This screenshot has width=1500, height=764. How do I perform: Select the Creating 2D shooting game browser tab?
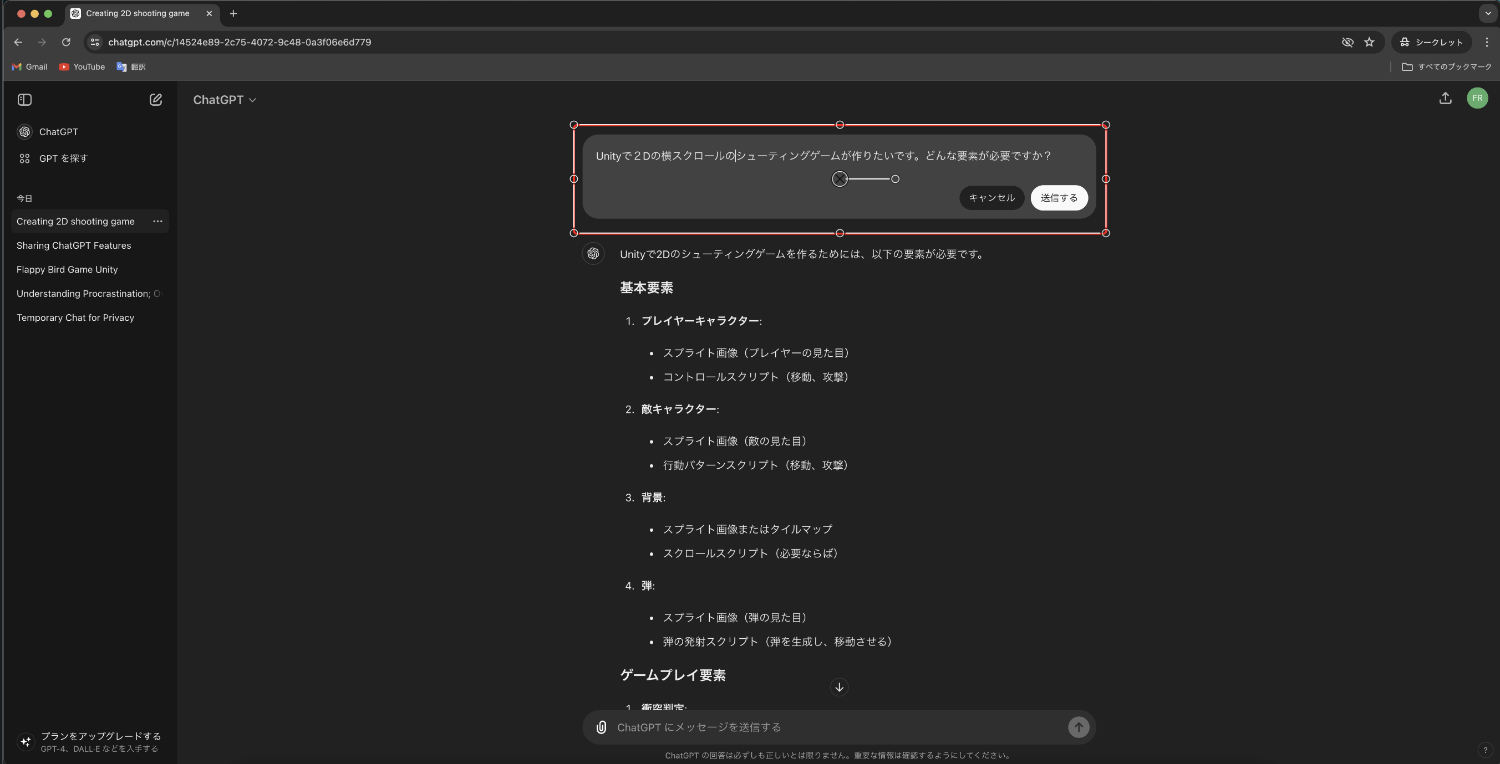coord(142,14)
